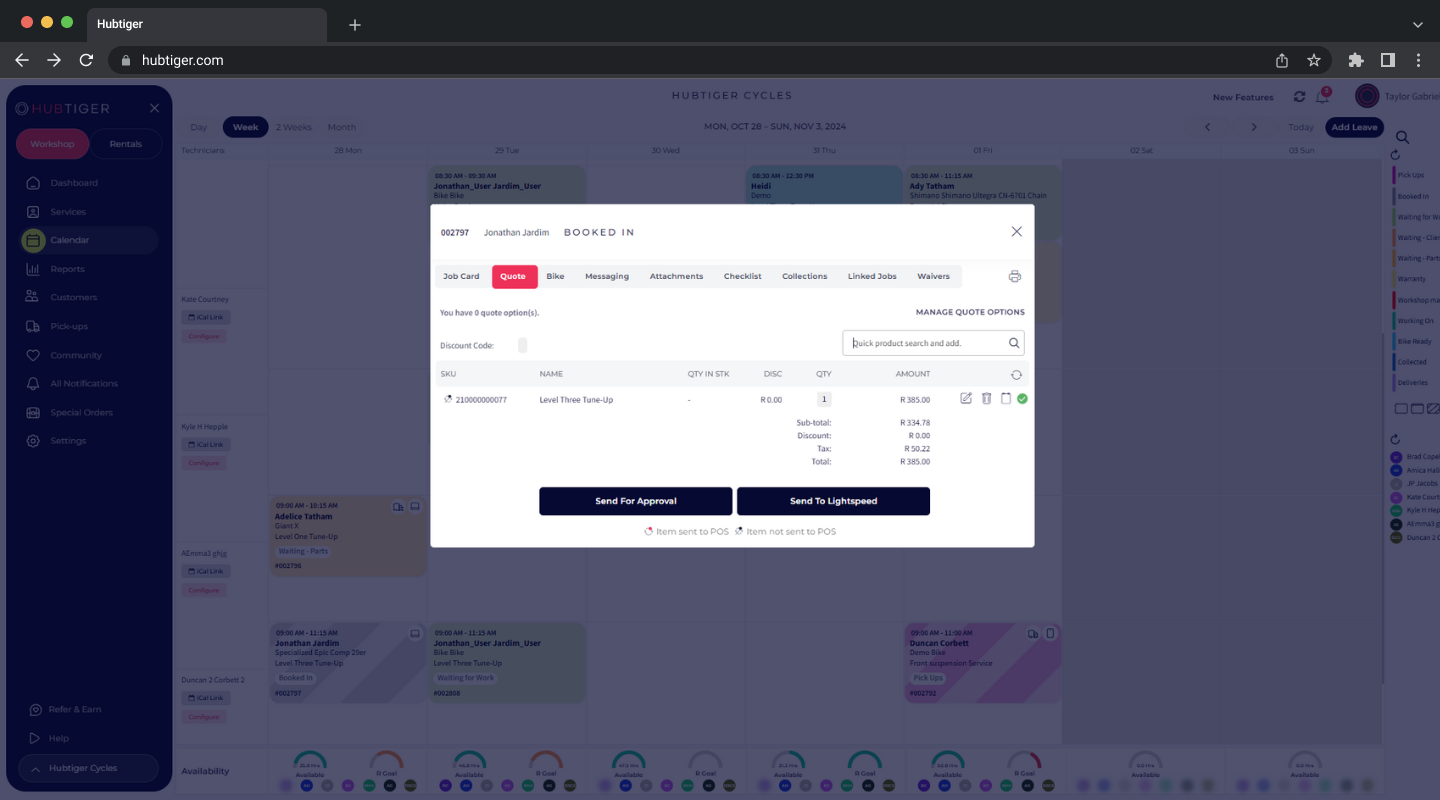
Task: Refresh quote items with the circular arrow icon
Action: (x=1016, y=373)
